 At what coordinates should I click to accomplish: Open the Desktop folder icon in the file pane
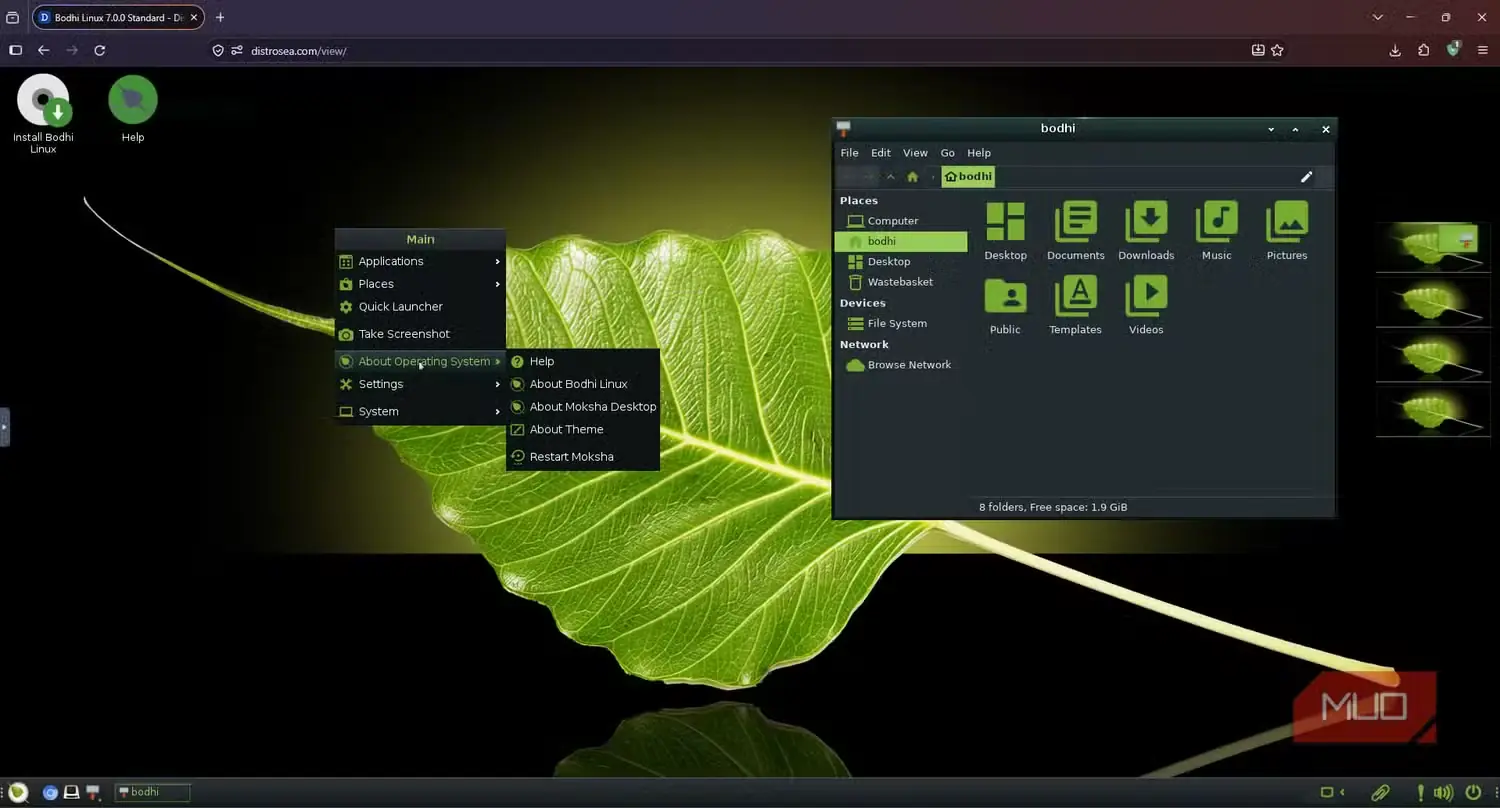tap(1005, 222)
